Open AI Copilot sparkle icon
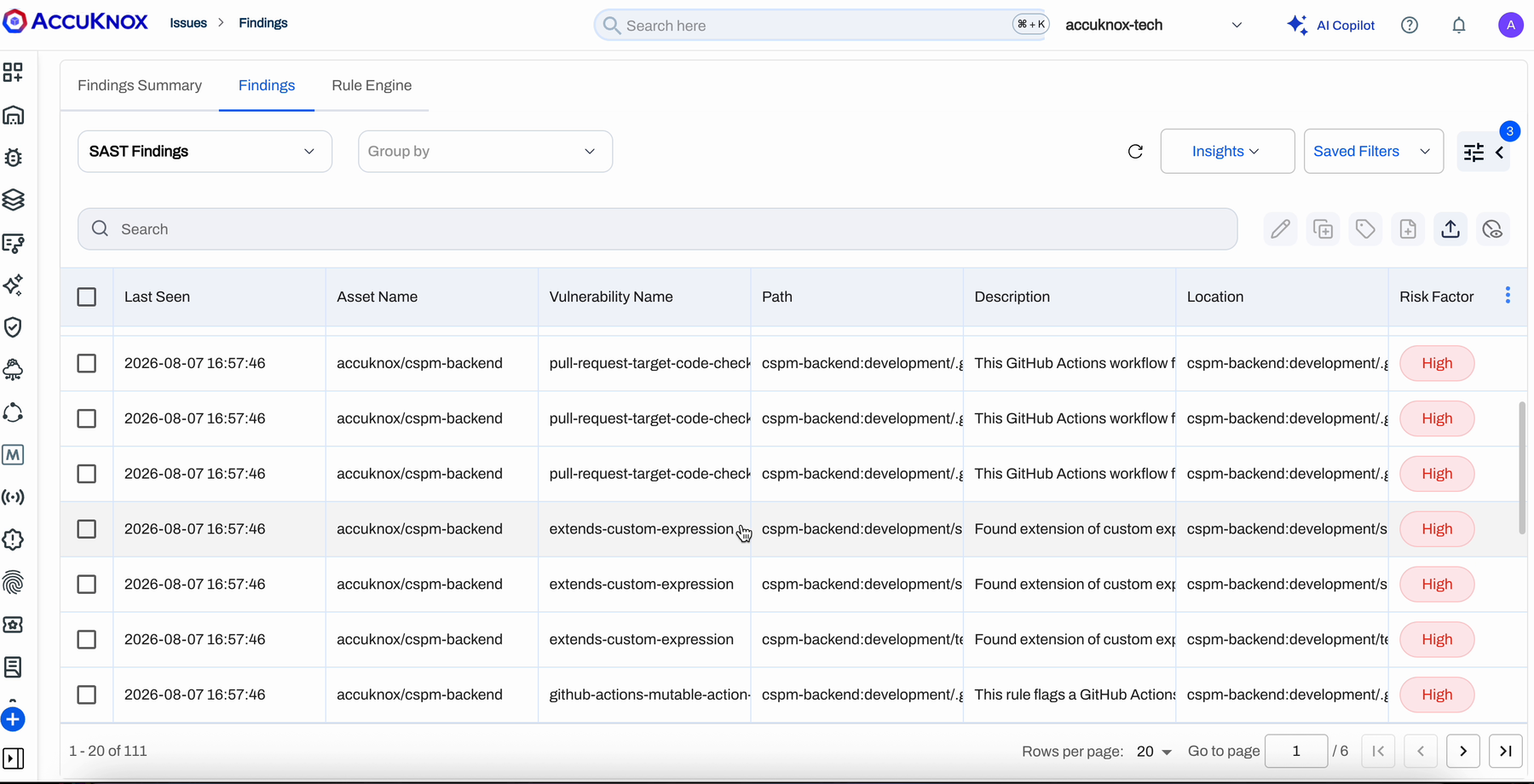 tap(1297, 26)
